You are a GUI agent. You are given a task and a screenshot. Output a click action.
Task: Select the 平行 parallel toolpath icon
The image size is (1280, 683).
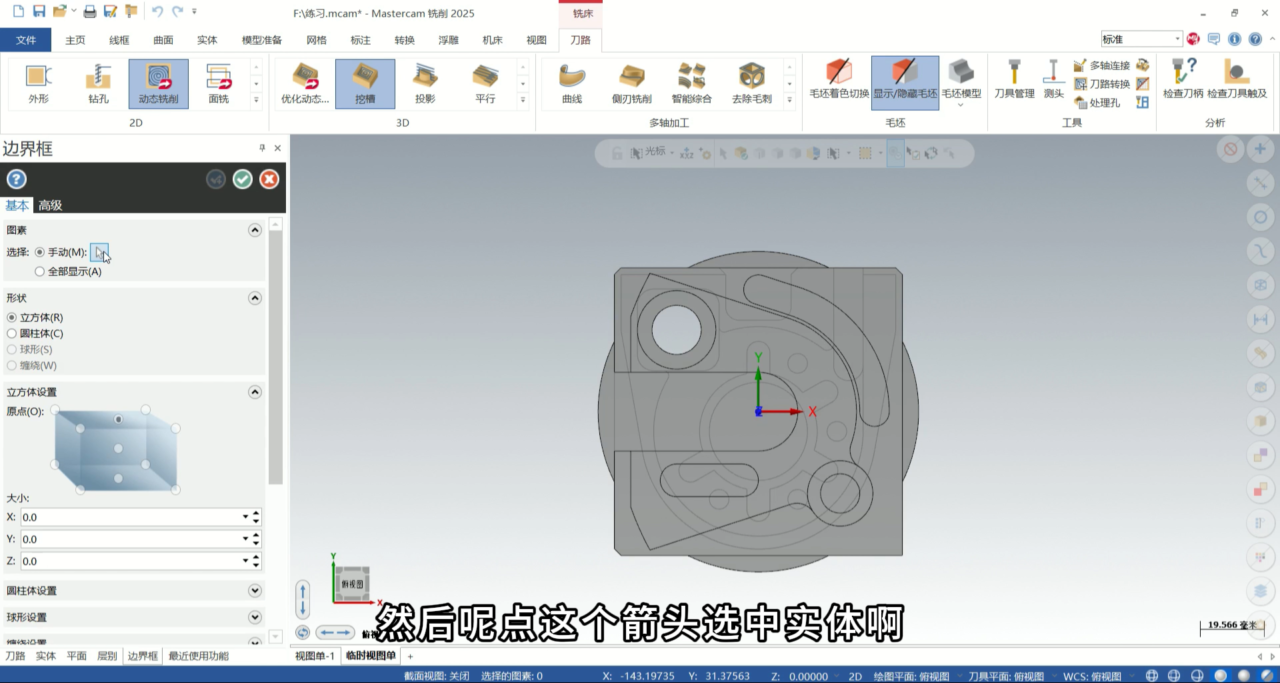(485, 84)
